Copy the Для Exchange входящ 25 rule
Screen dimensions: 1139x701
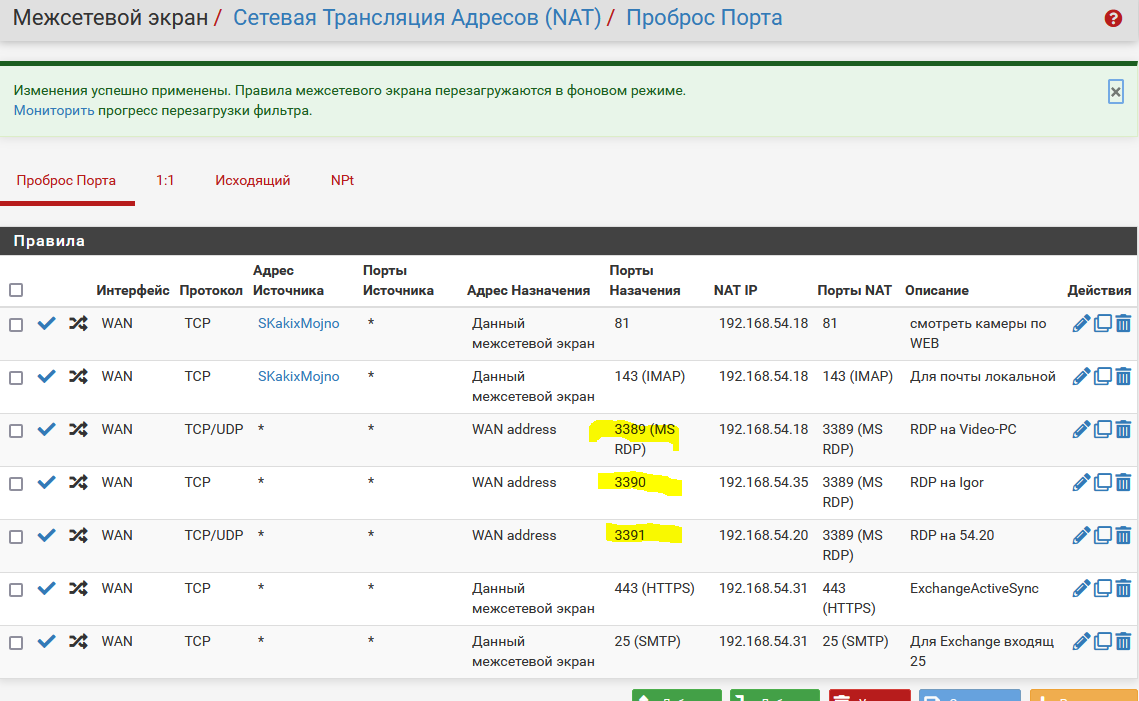pyautogui.click(x=1102, y=641)
